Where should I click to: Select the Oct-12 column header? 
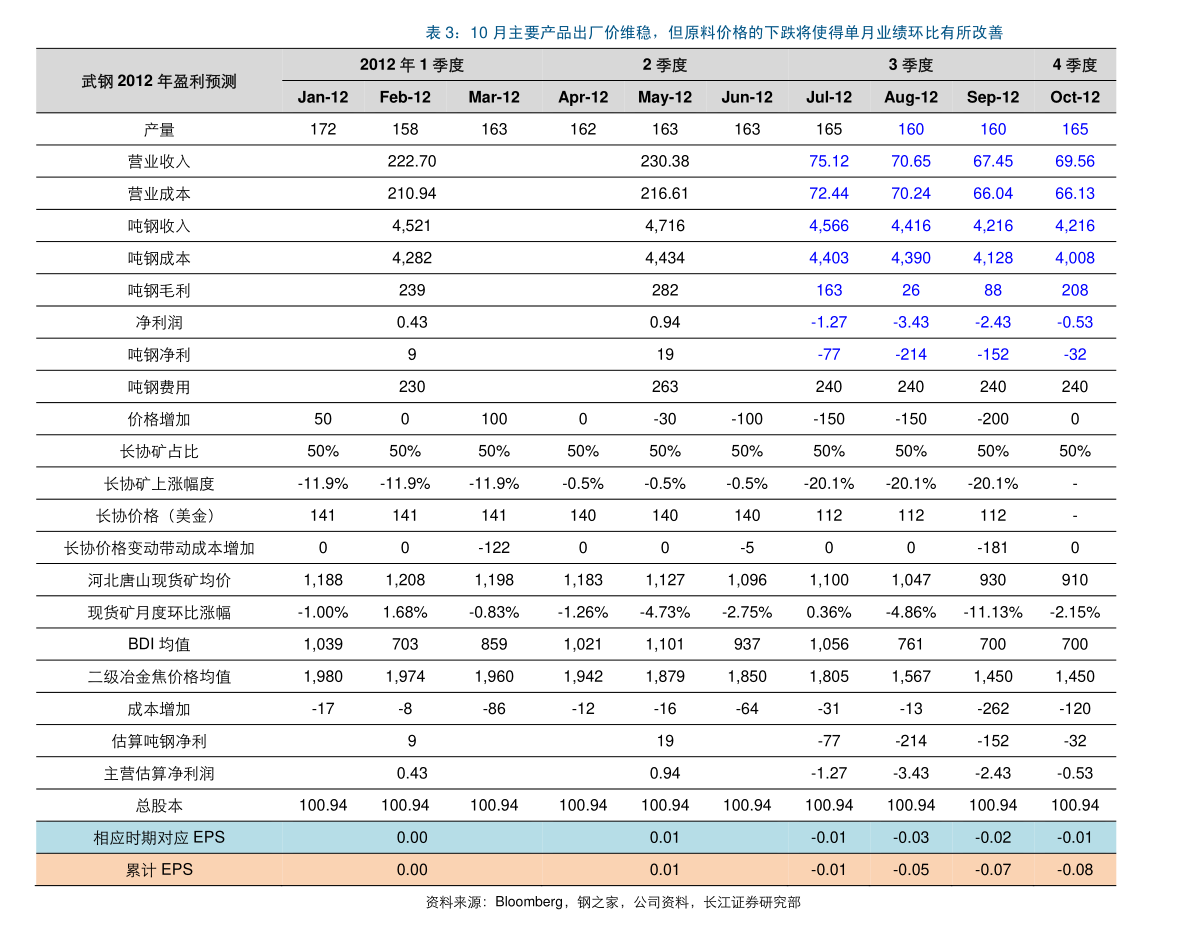coord(1075,97)
